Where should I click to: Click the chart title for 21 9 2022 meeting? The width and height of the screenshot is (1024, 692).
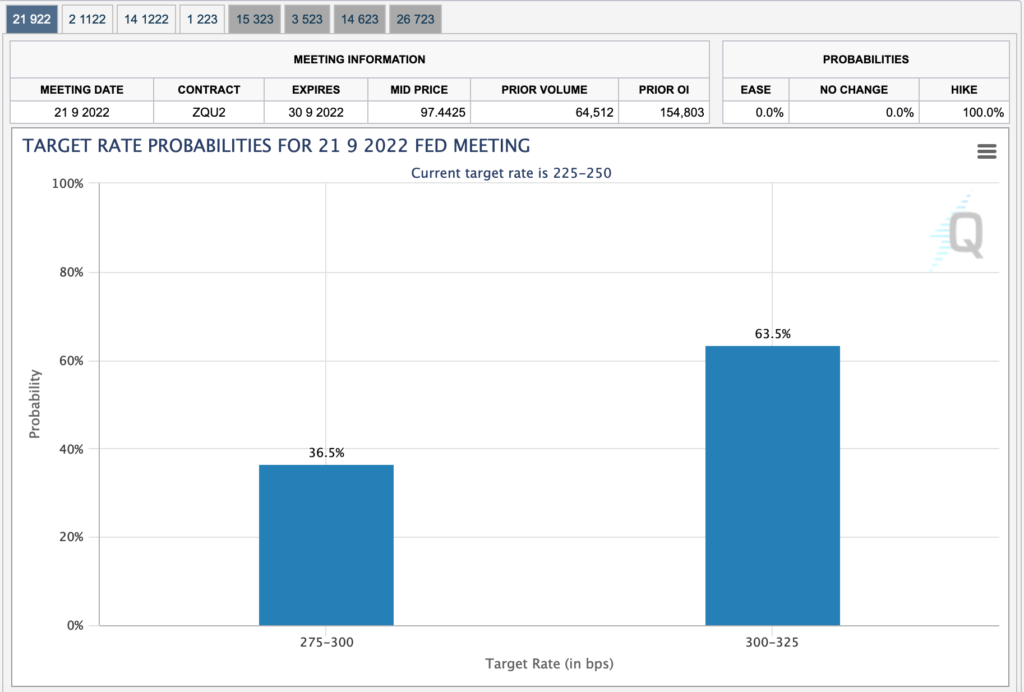(276, 146)
